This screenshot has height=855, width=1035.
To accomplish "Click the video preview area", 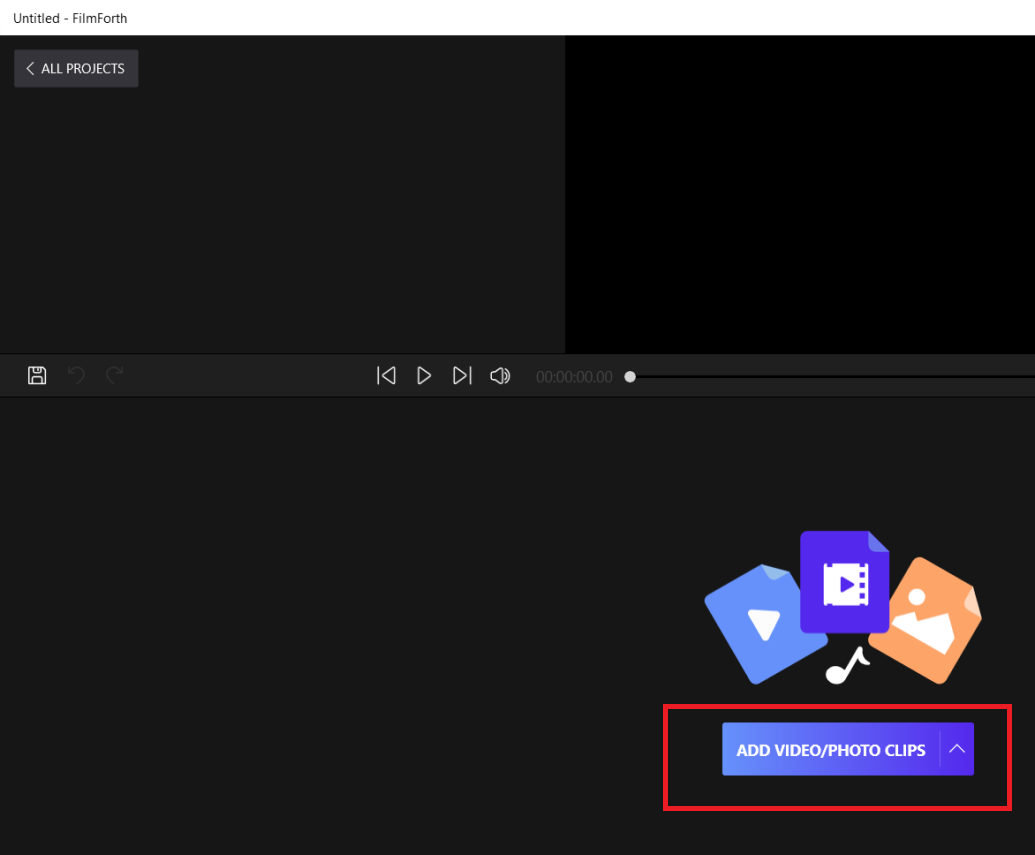I will coord(800,194).
